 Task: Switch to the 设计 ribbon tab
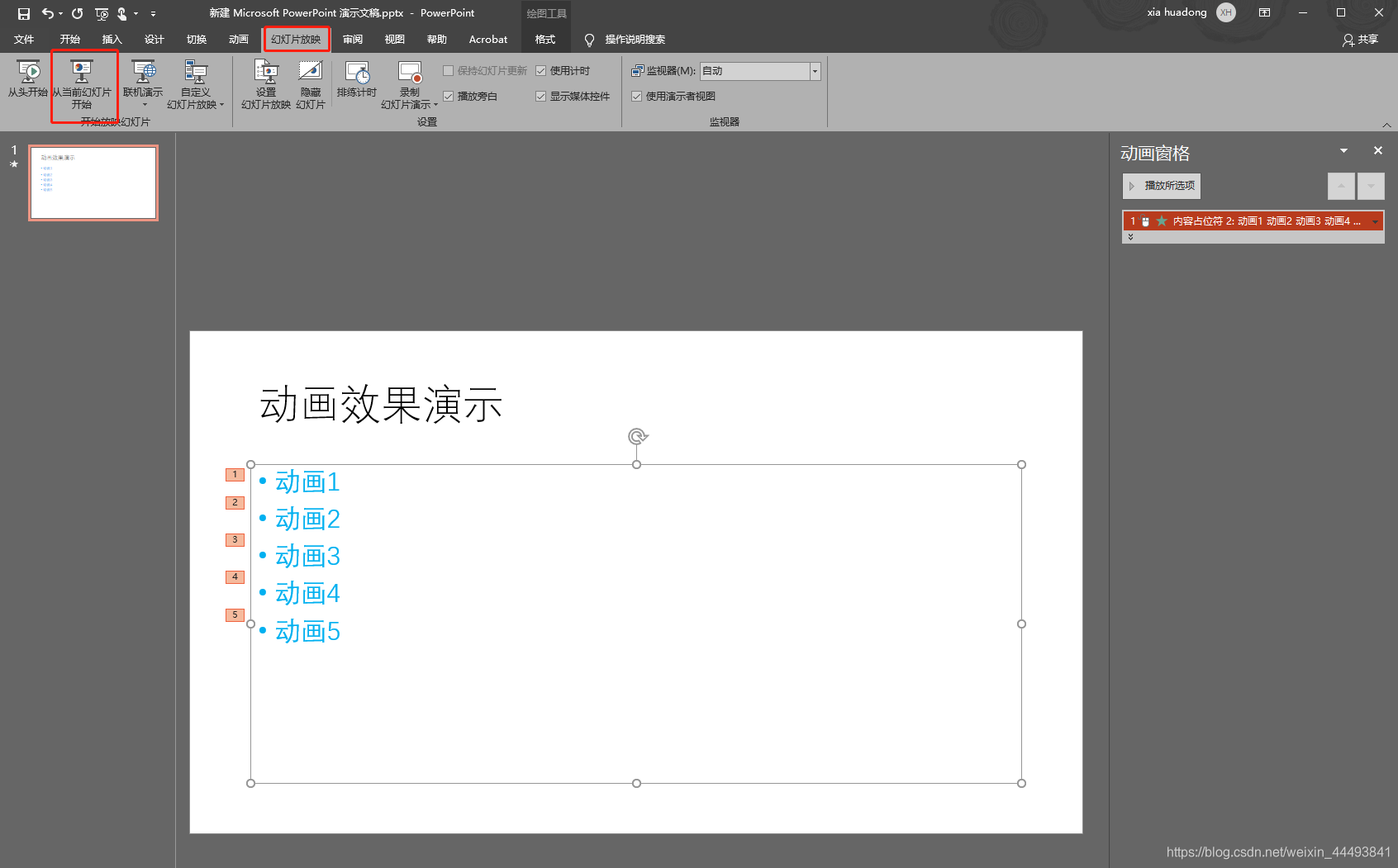pos(155,40)
